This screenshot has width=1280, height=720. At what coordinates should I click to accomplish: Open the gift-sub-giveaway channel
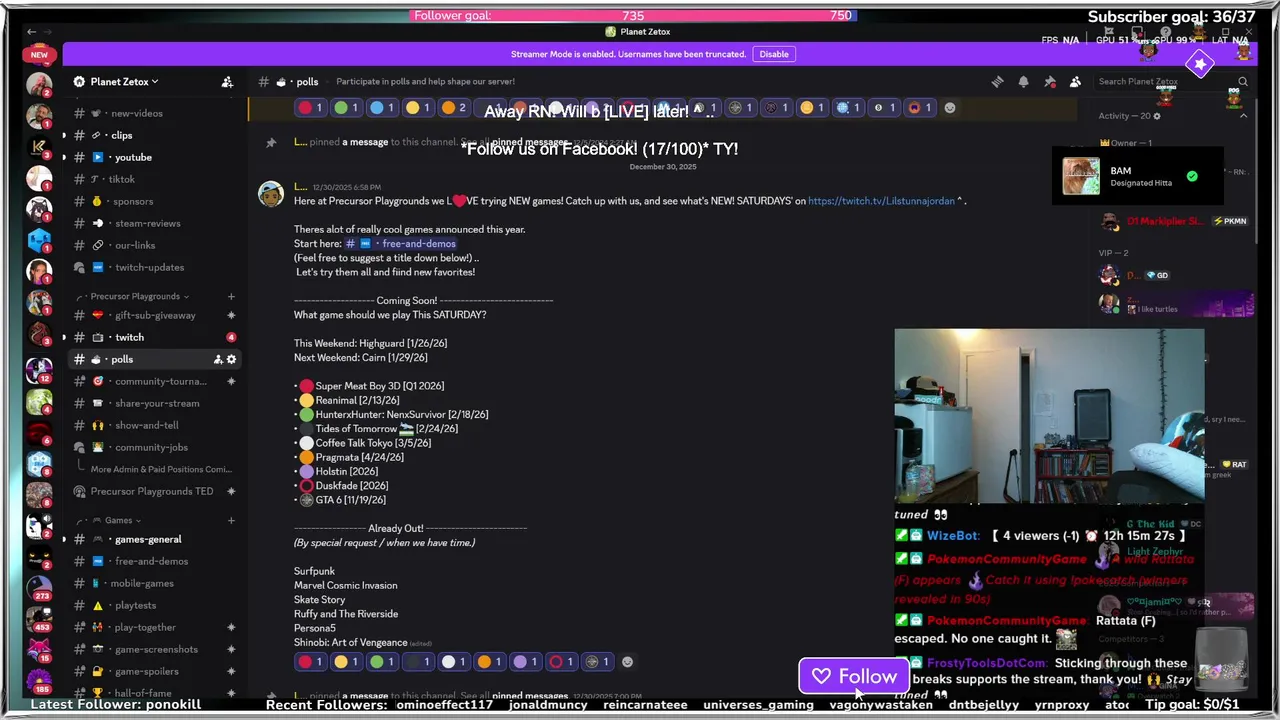pos(155,315)
